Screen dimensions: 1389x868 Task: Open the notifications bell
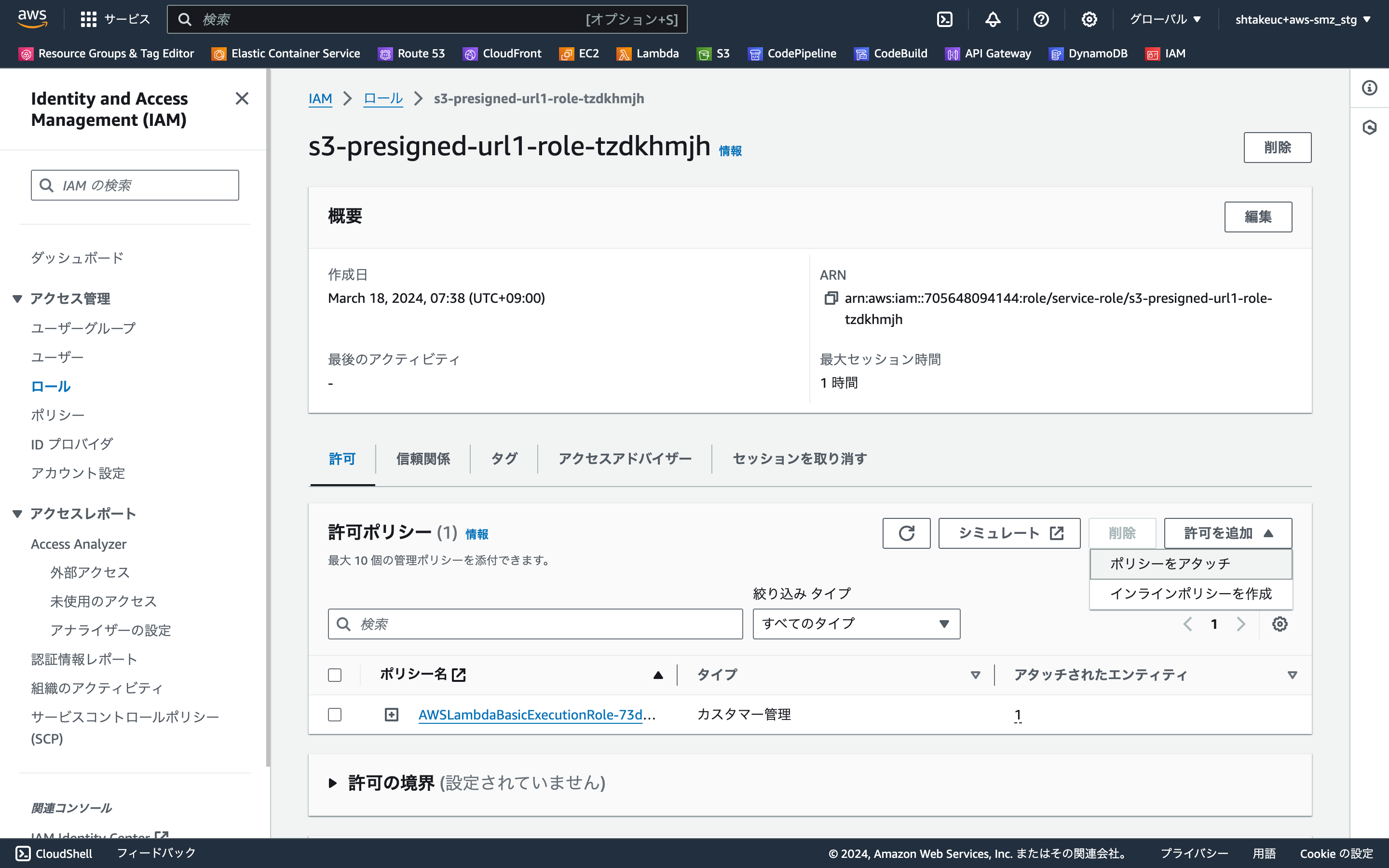[993, 19]
